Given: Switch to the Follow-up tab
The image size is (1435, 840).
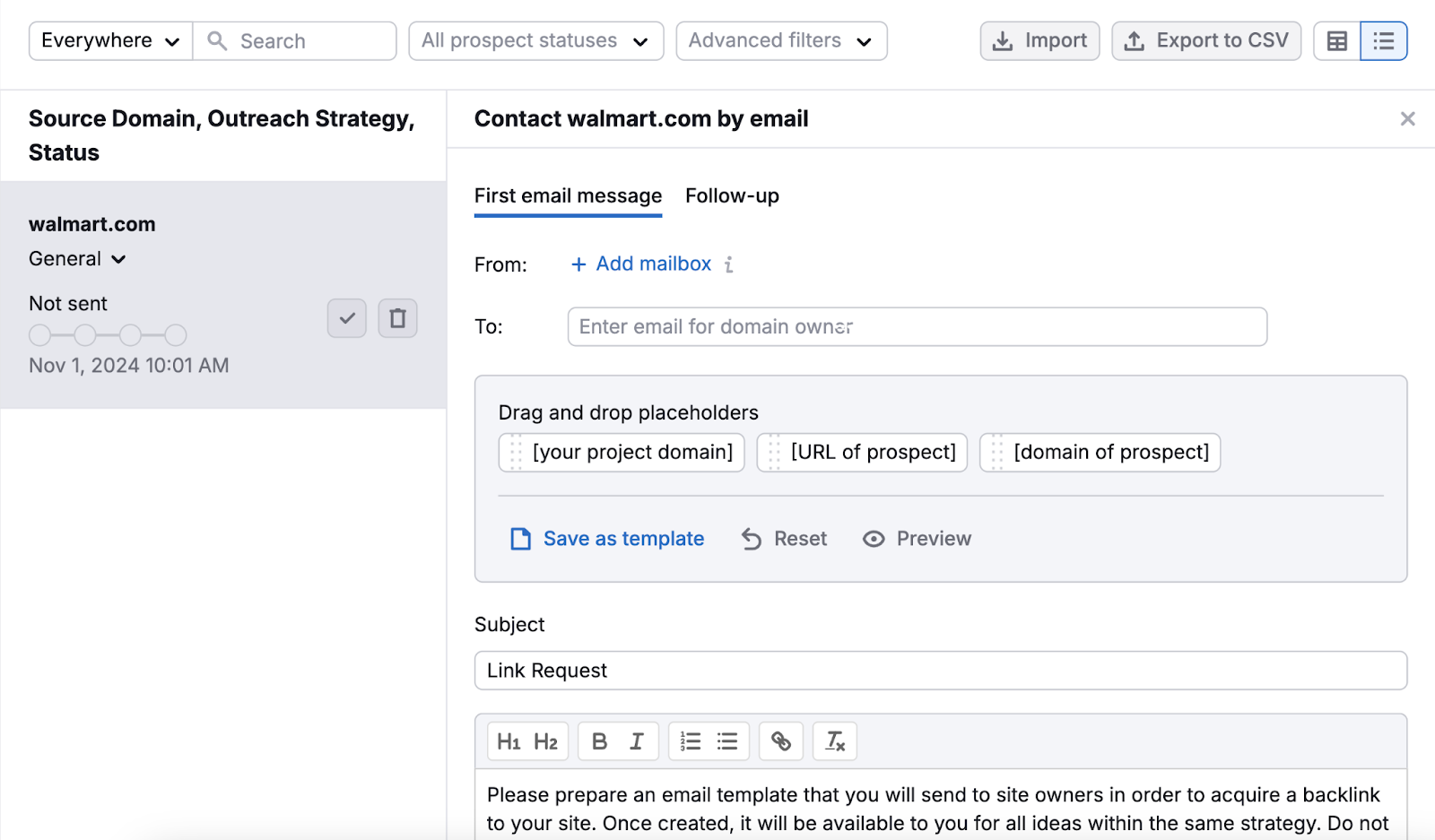Looking at the screenshot, I should click(732, 196).
